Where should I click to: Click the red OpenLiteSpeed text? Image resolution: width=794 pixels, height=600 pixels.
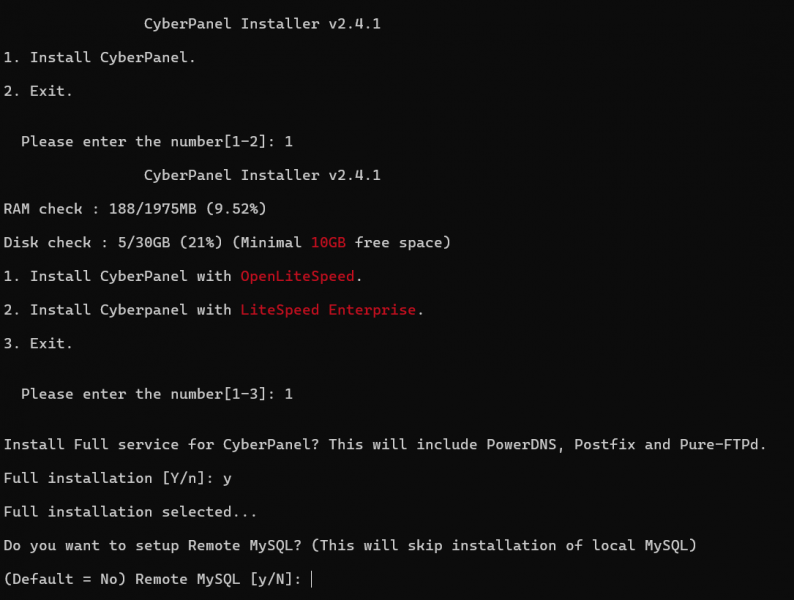coord(297,276)
